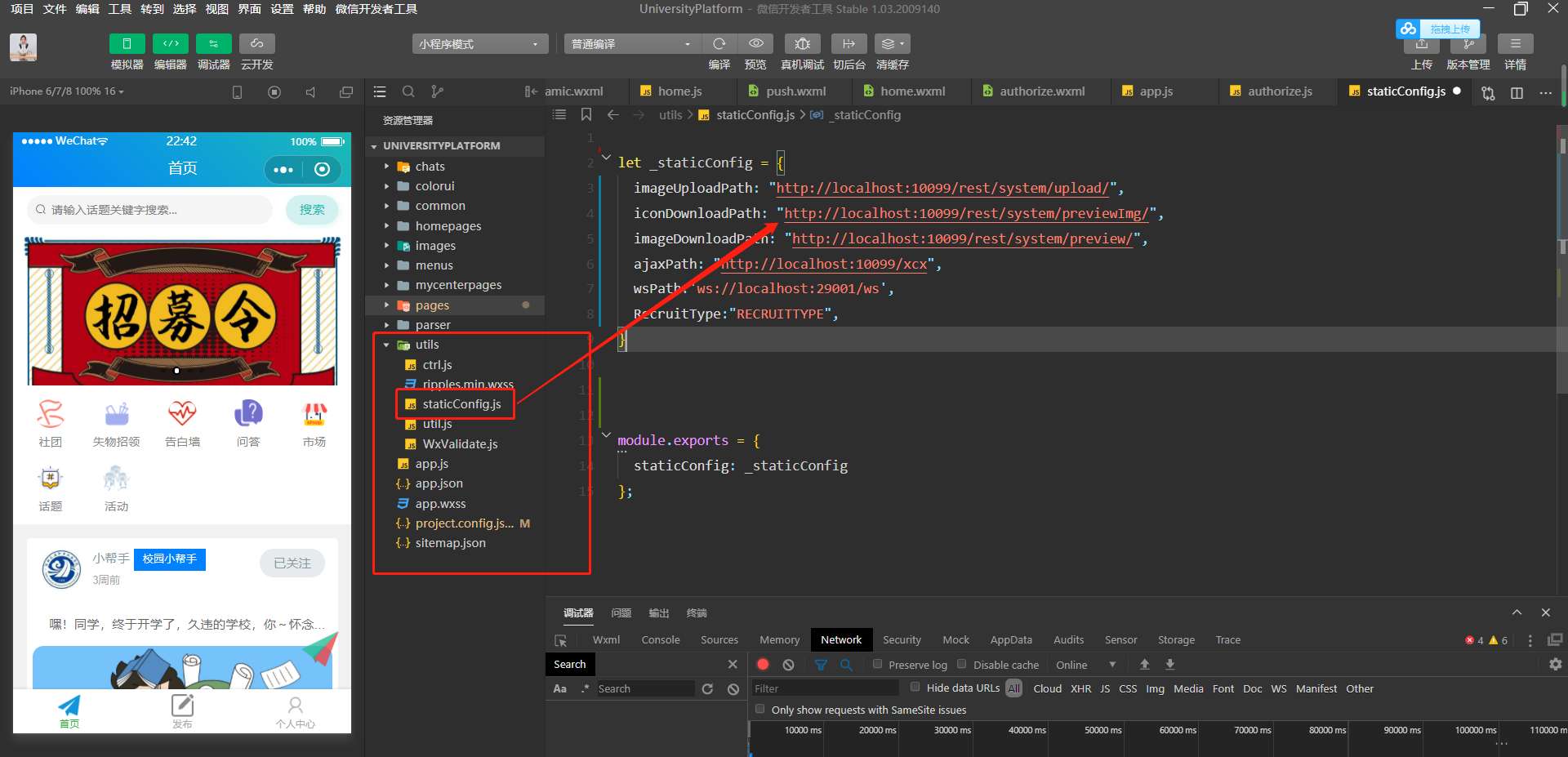
Task: Click the simulator (模拟器) green toolbar icon
Action: point(127,43)
